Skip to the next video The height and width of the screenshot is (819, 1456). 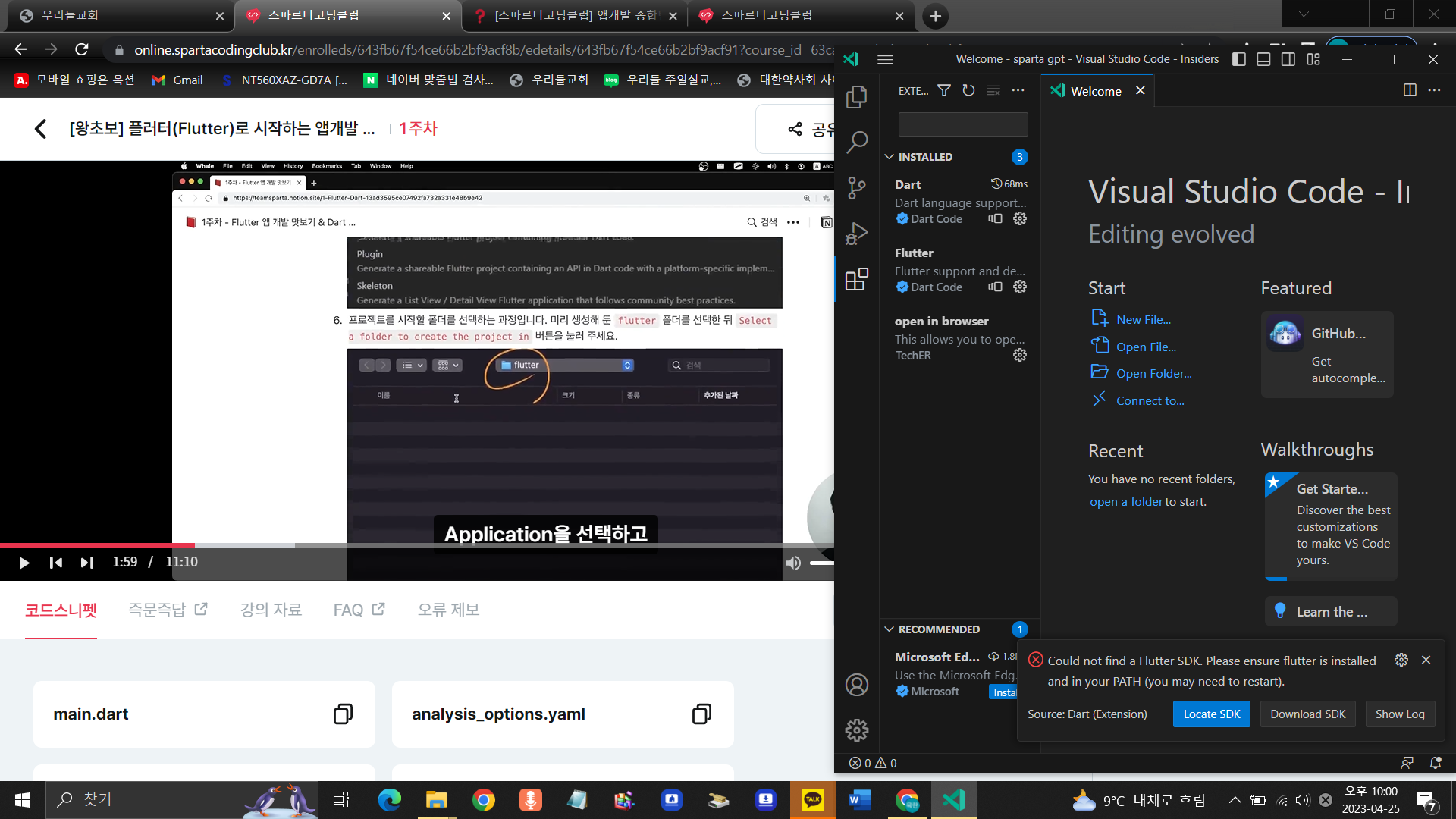click(x=86, y=563)
